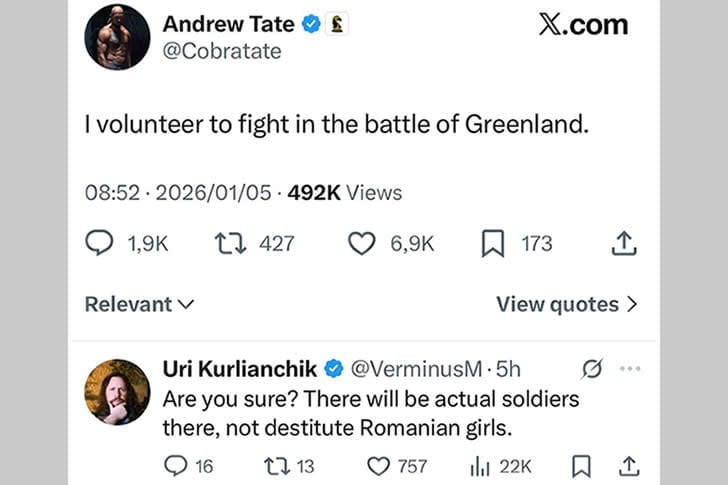This screenshot has width=728, height=485.
Task: Repost the main post with 427 reposts
Action: pyautogui.click(x=228, y=243)
